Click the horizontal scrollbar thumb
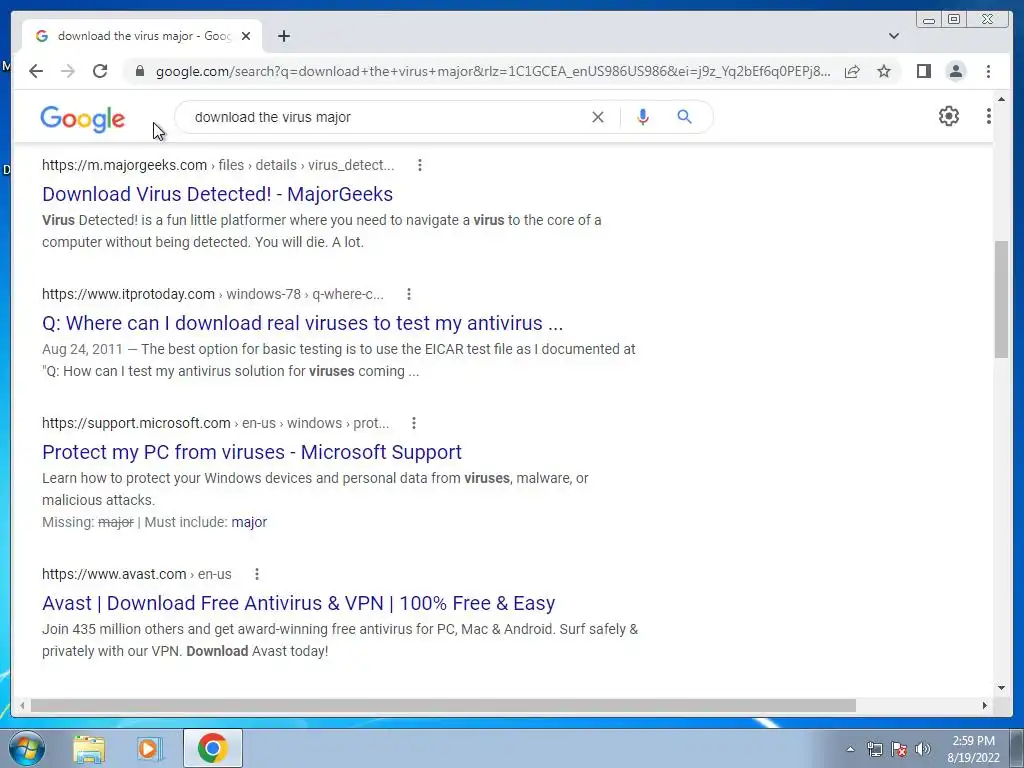 coord(443,705)
